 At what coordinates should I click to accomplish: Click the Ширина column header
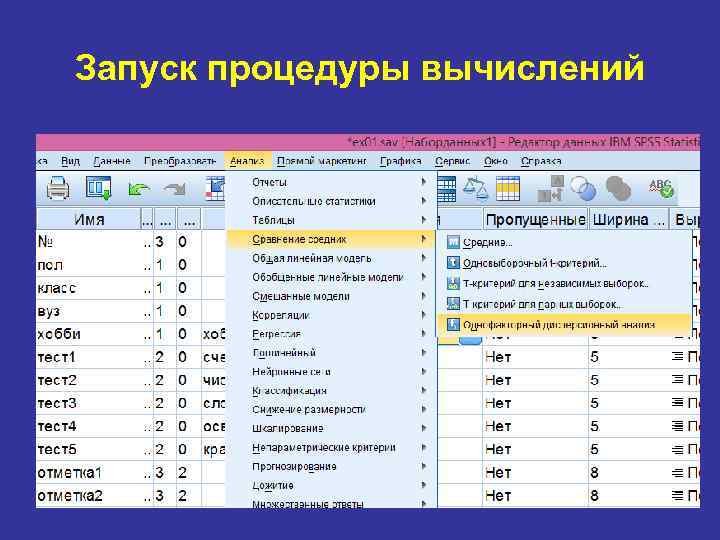pyautogui.click(x=628, y=219)
